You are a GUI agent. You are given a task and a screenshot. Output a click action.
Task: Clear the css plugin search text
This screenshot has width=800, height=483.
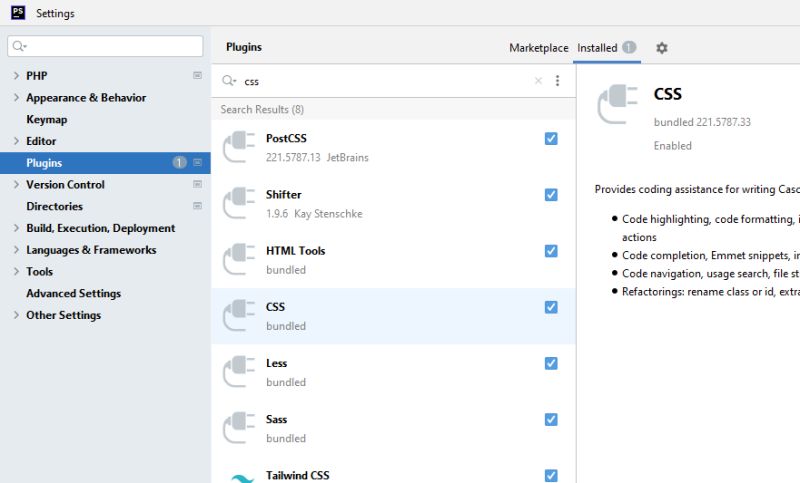[538, 81]
